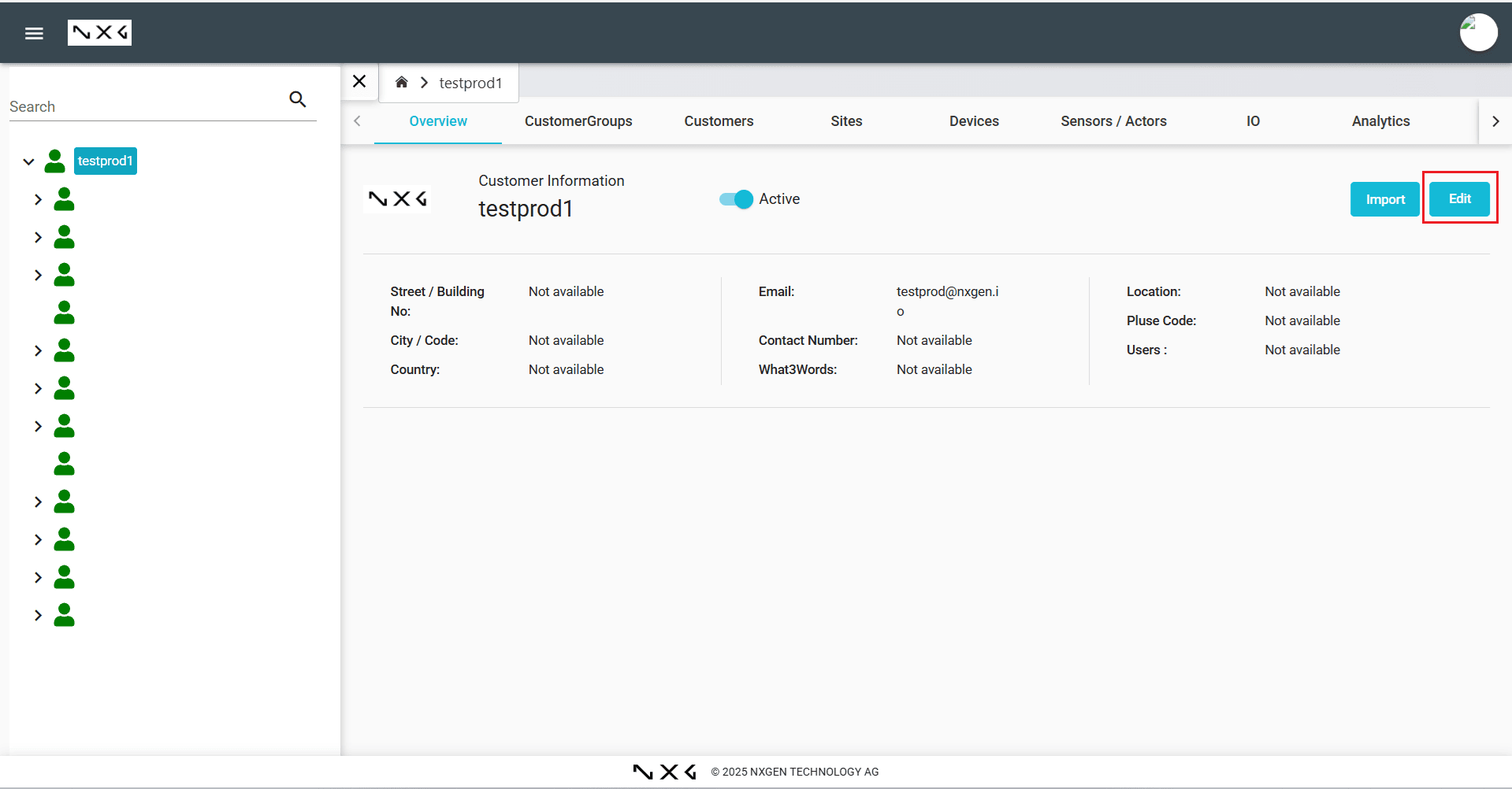The width and height of the screenshot is (1512, 789).
Task: Click the customer logo beside Customer Information
Action: pos(397,198)
